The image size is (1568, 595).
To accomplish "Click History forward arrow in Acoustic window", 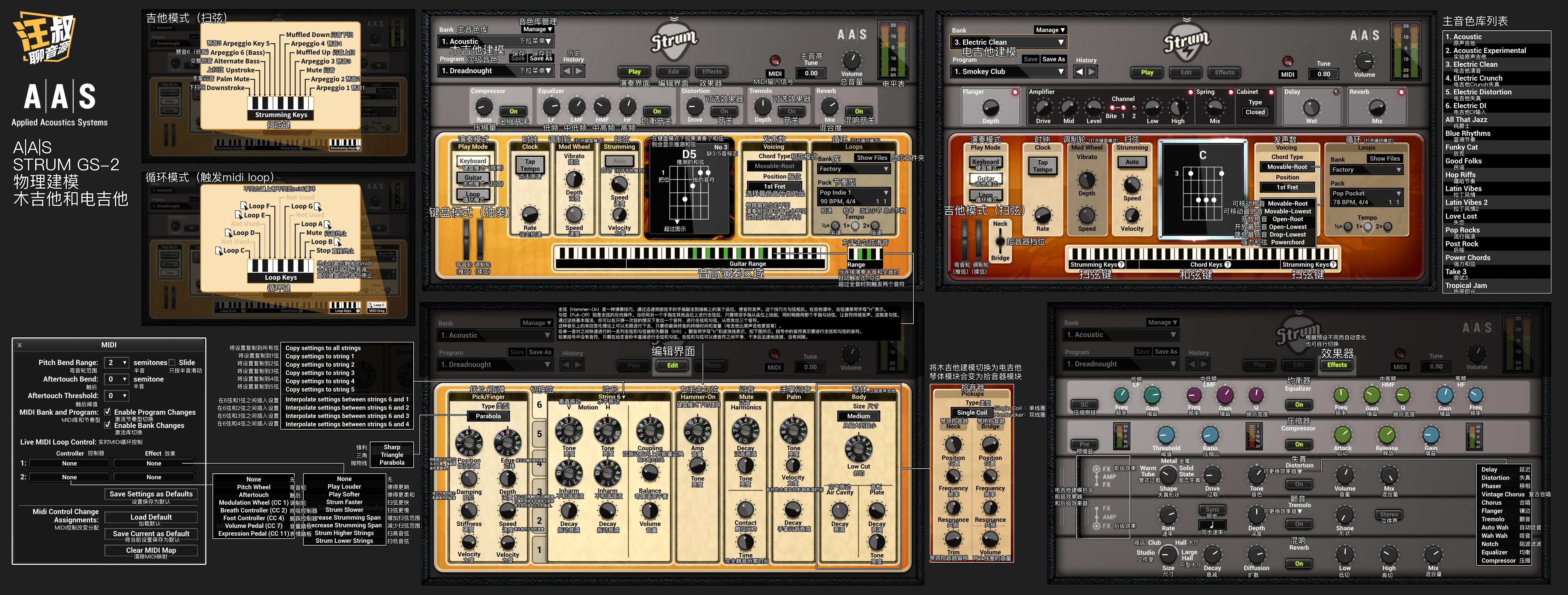I will coord(580,71).
